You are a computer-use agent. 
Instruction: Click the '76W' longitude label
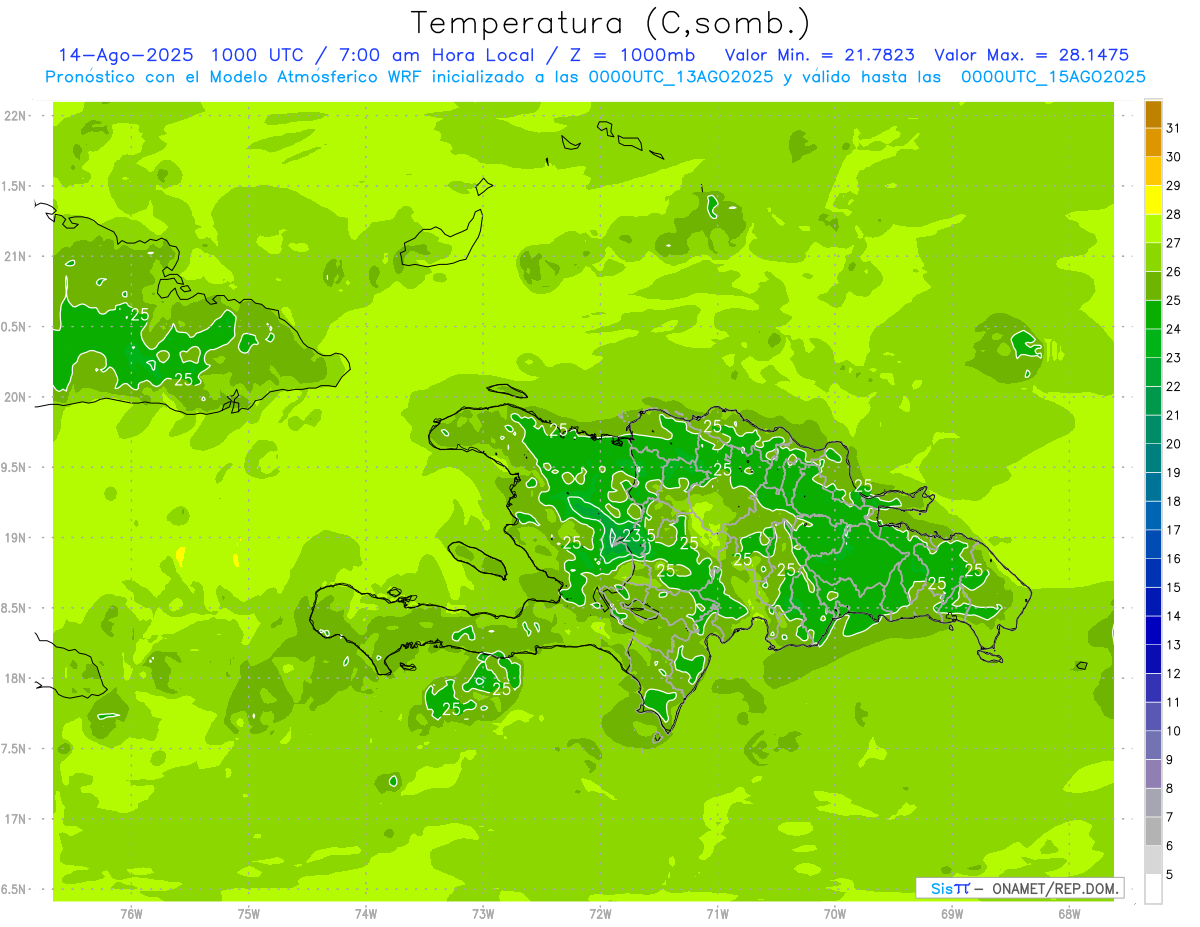[x=131, y=913]
